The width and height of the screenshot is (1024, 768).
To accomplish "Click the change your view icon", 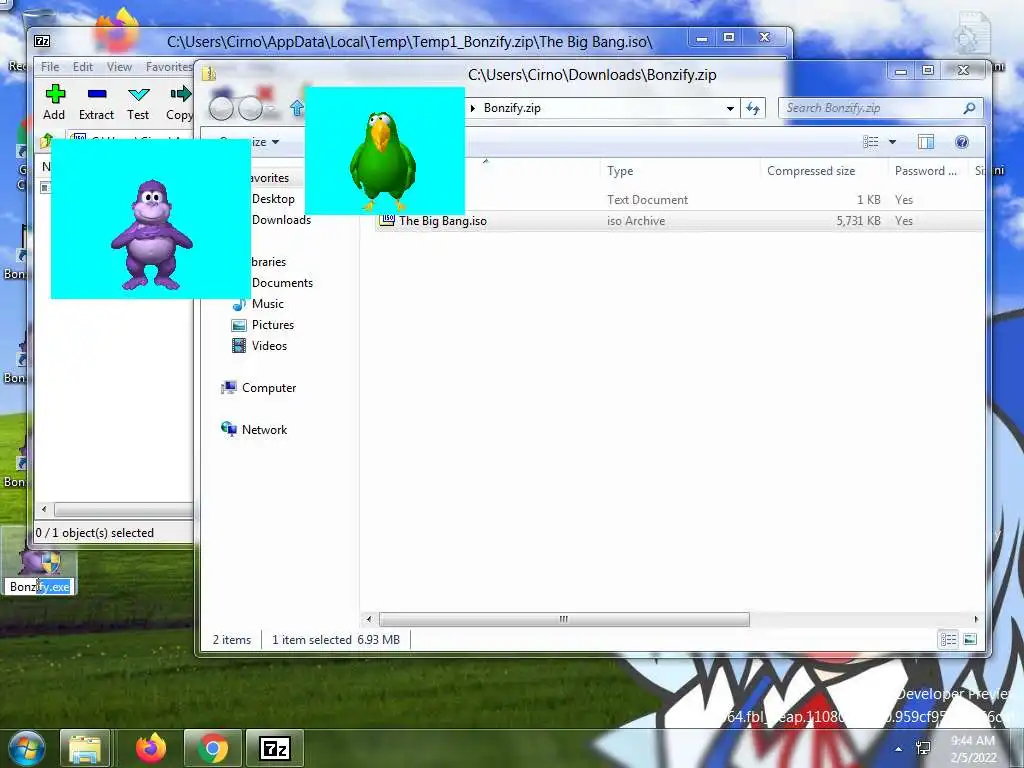I will click(871, 142).
